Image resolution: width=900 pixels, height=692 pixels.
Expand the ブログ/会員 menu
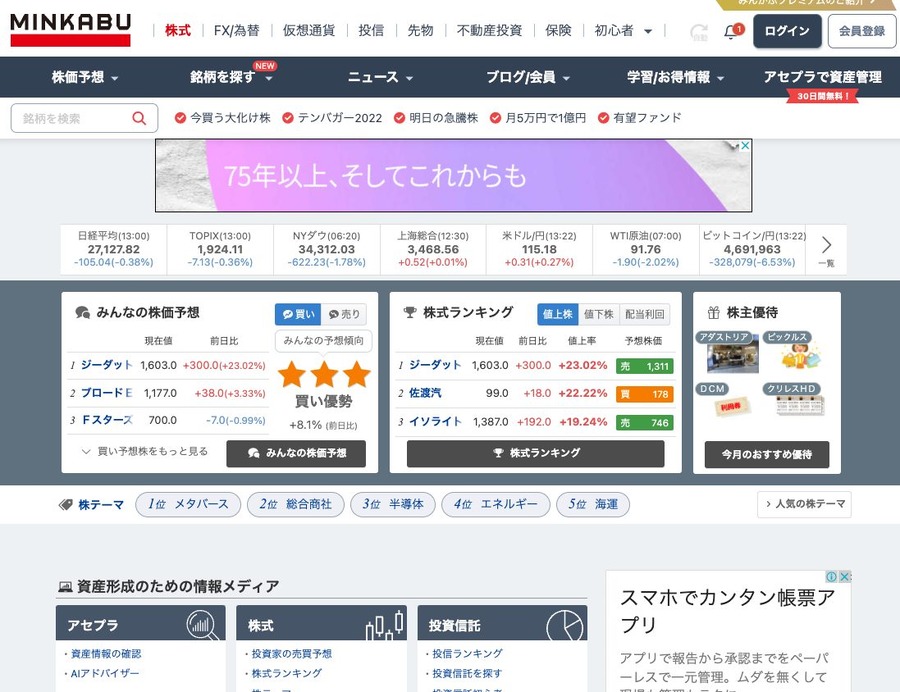(528, 77)
